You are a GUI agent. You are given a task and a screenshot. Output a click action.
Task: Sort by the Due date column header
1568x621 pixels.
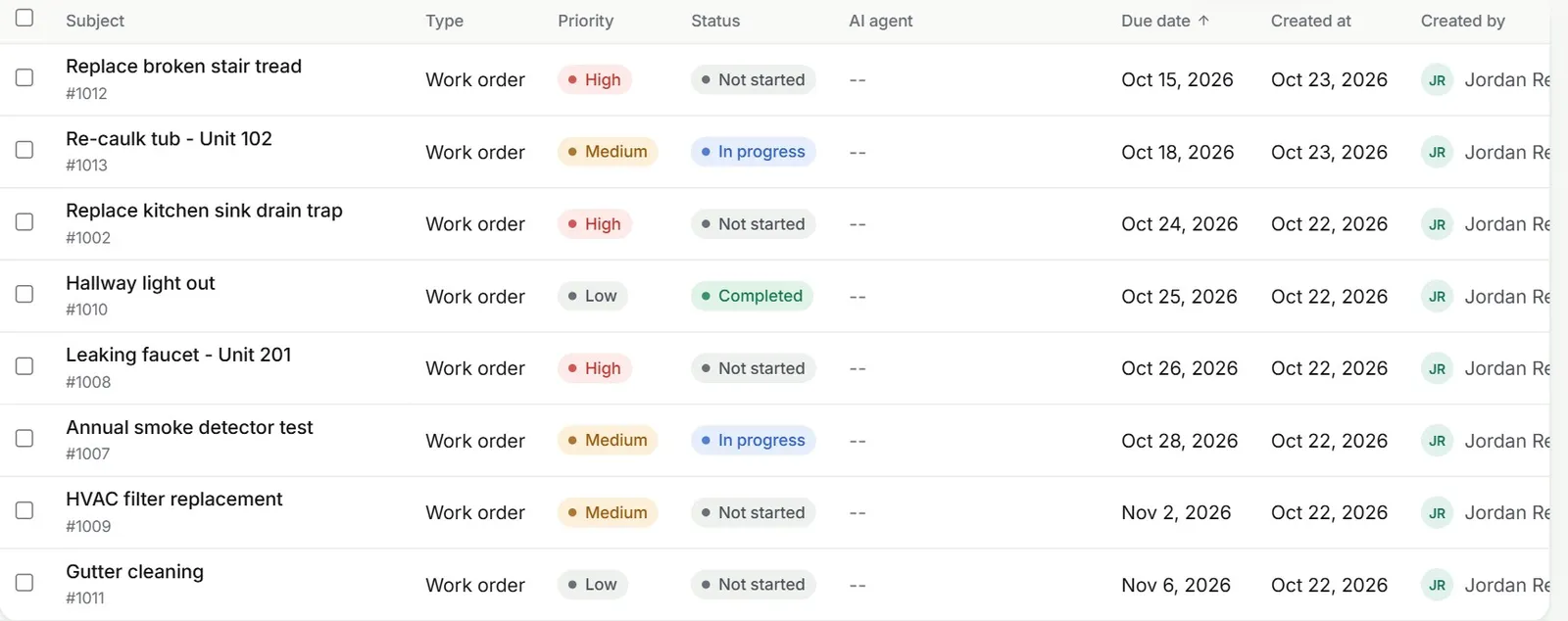click(x=1155, y=21)
